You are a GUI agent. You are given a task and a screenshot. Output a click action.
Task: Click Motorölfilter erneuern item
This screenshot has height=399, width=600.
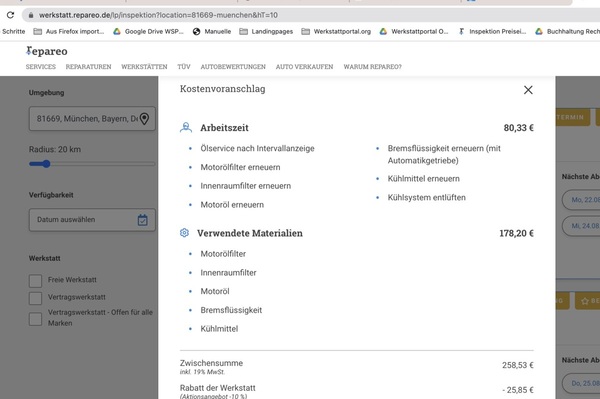(x=240, y=167)
